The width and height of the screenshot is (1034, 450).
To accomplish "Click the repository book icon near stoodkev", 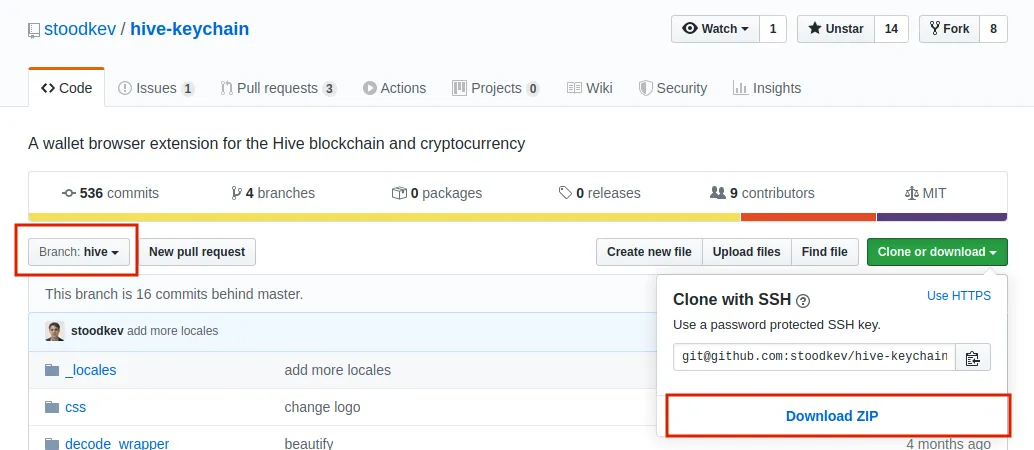I will 34,30.
